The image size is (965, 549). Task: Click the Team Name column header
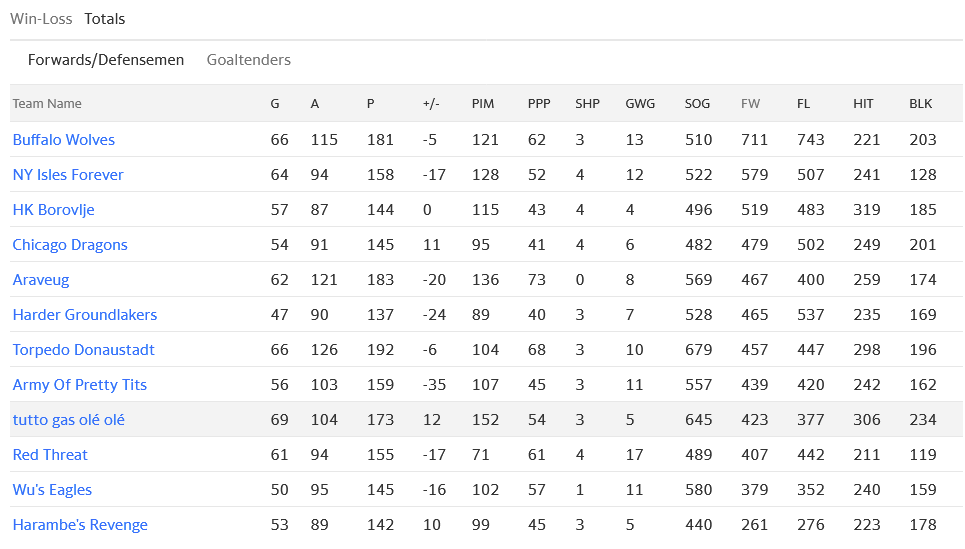47,104
